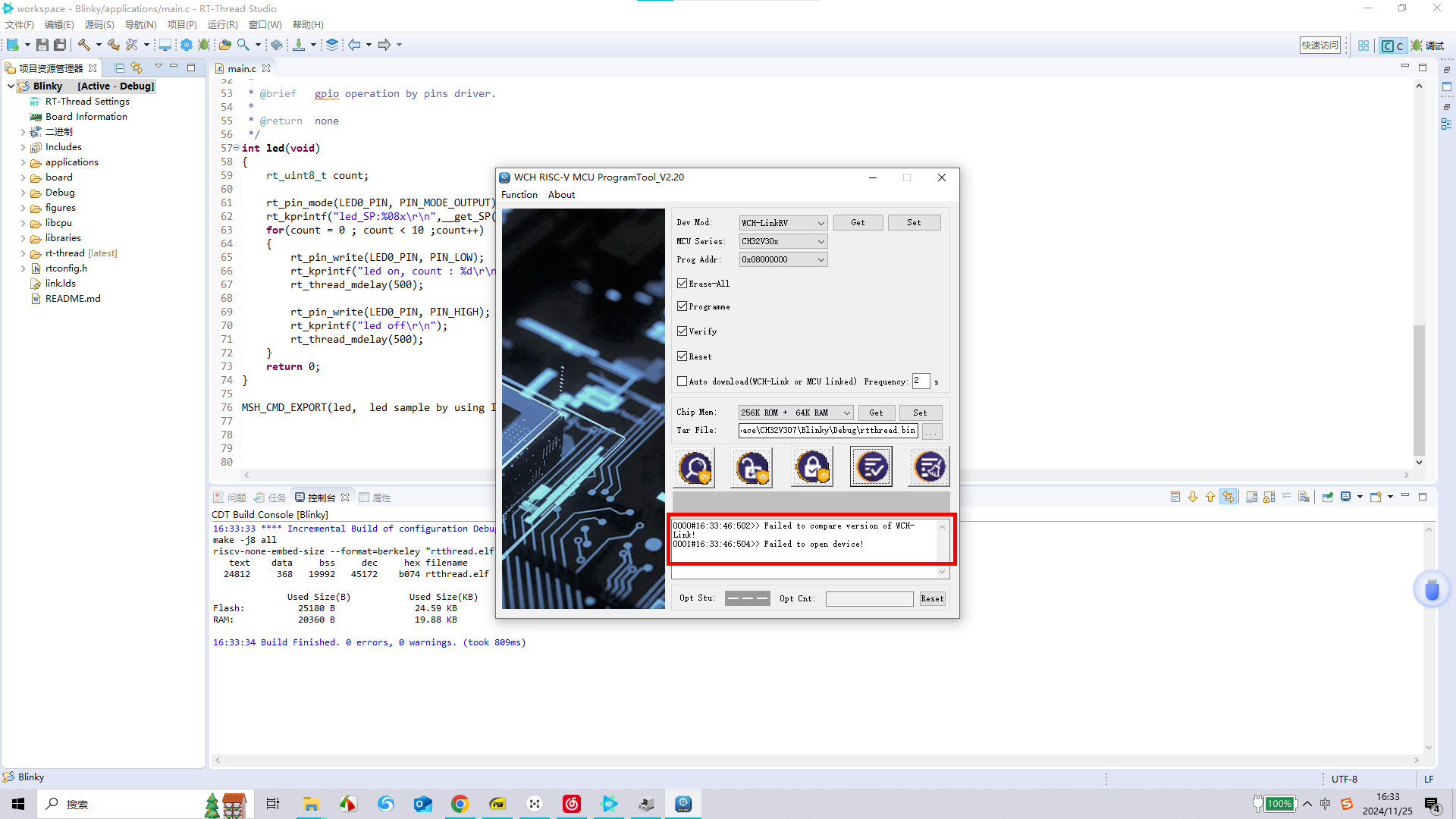Enable the Auto download checkbox
This screenshot has height=819, width=1456.
[x=682, y=381]
